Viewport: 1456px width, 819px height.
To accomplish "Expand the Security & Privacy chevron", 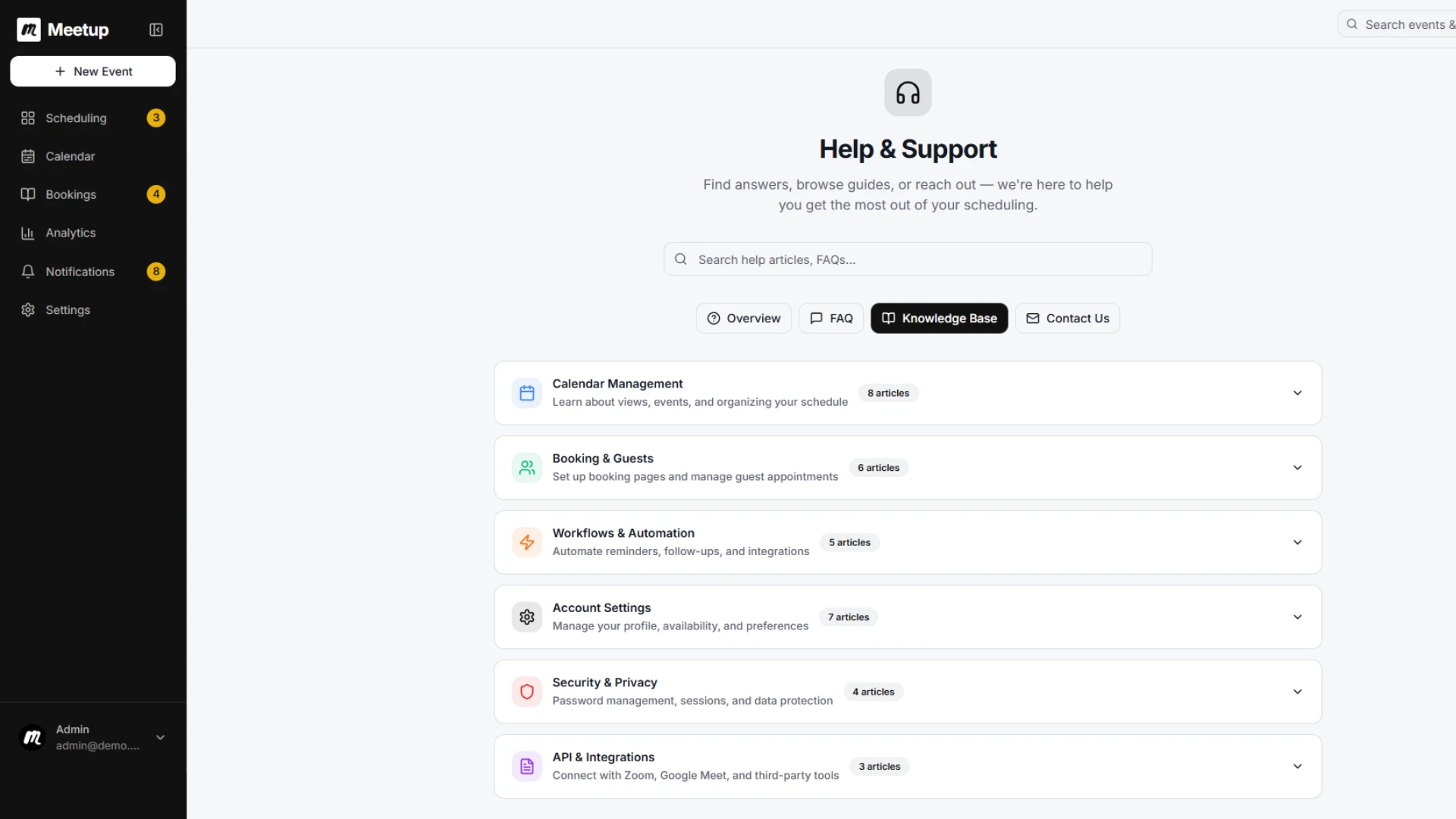I will [x=1298, y=692].
